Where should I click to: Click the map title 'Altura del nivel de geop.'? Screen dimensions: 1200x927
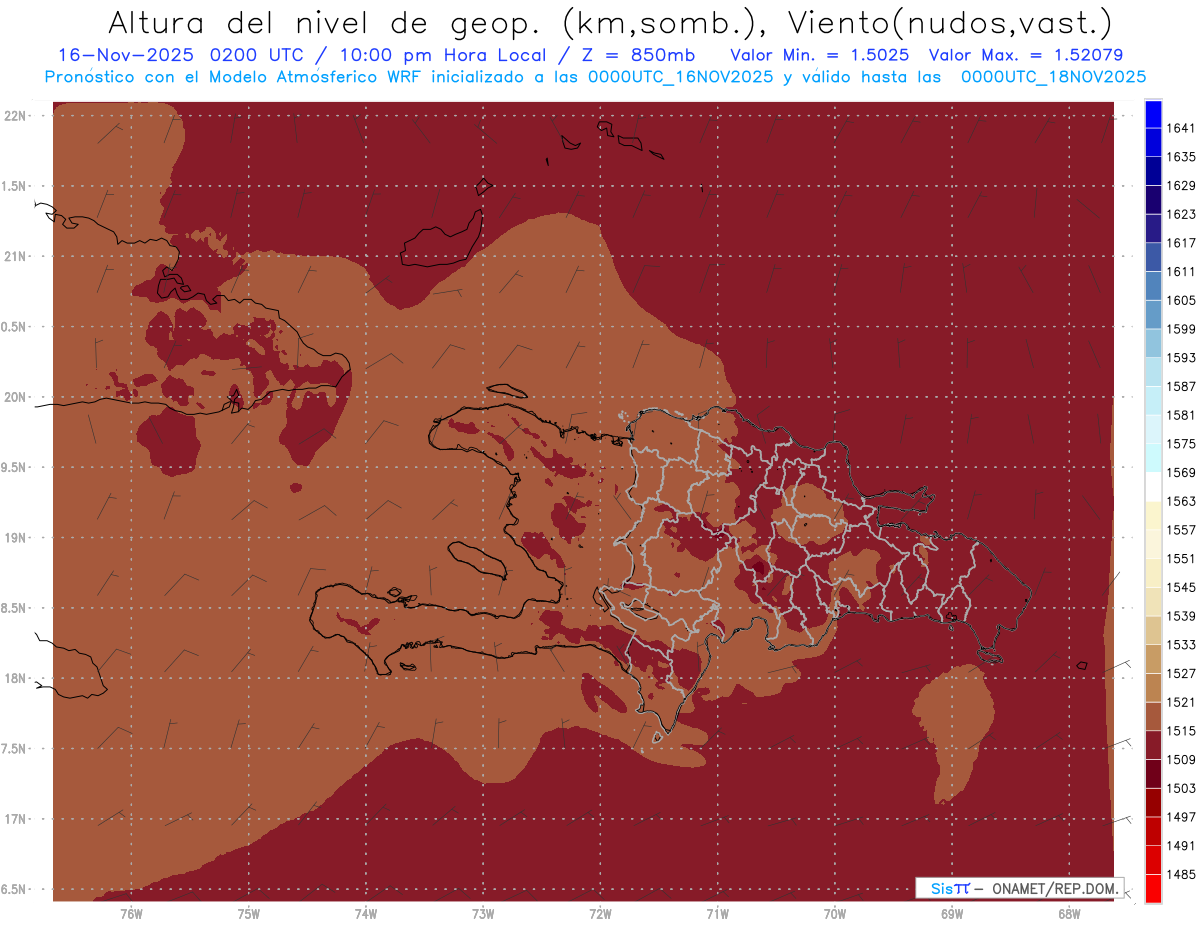point(326,22)
